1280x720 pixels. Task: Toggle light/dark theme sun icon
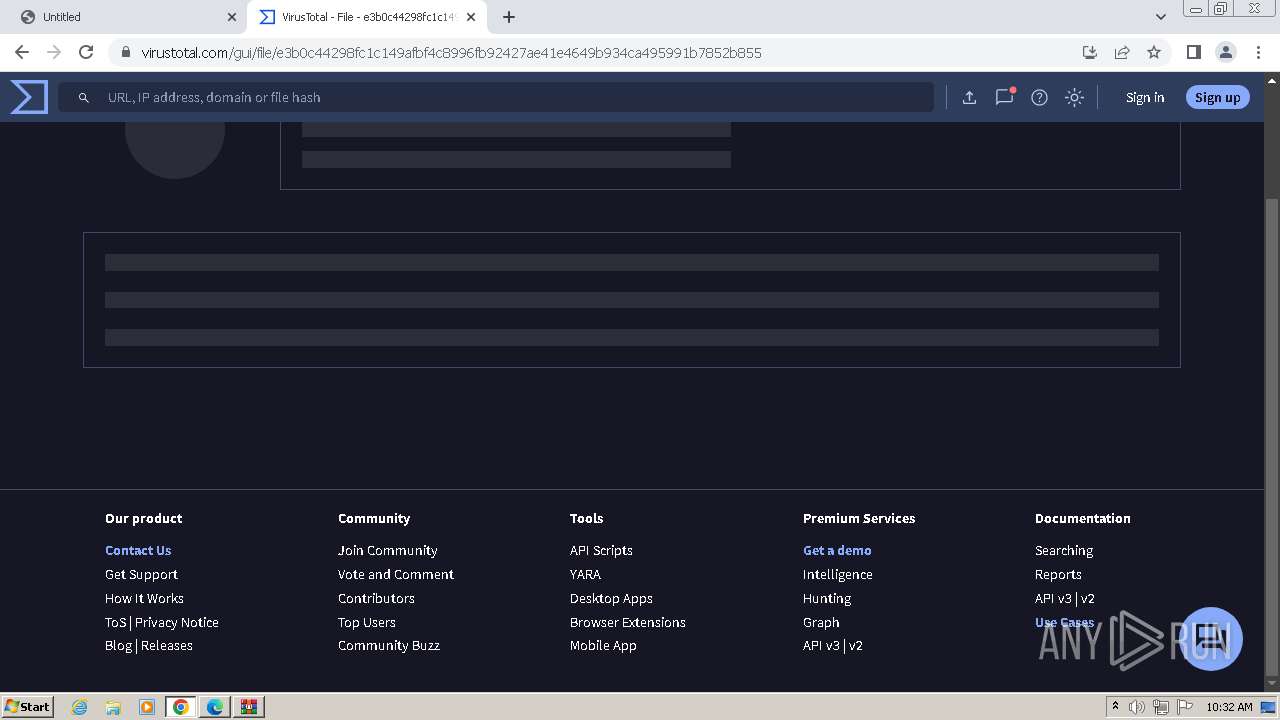pos(1074,97)
